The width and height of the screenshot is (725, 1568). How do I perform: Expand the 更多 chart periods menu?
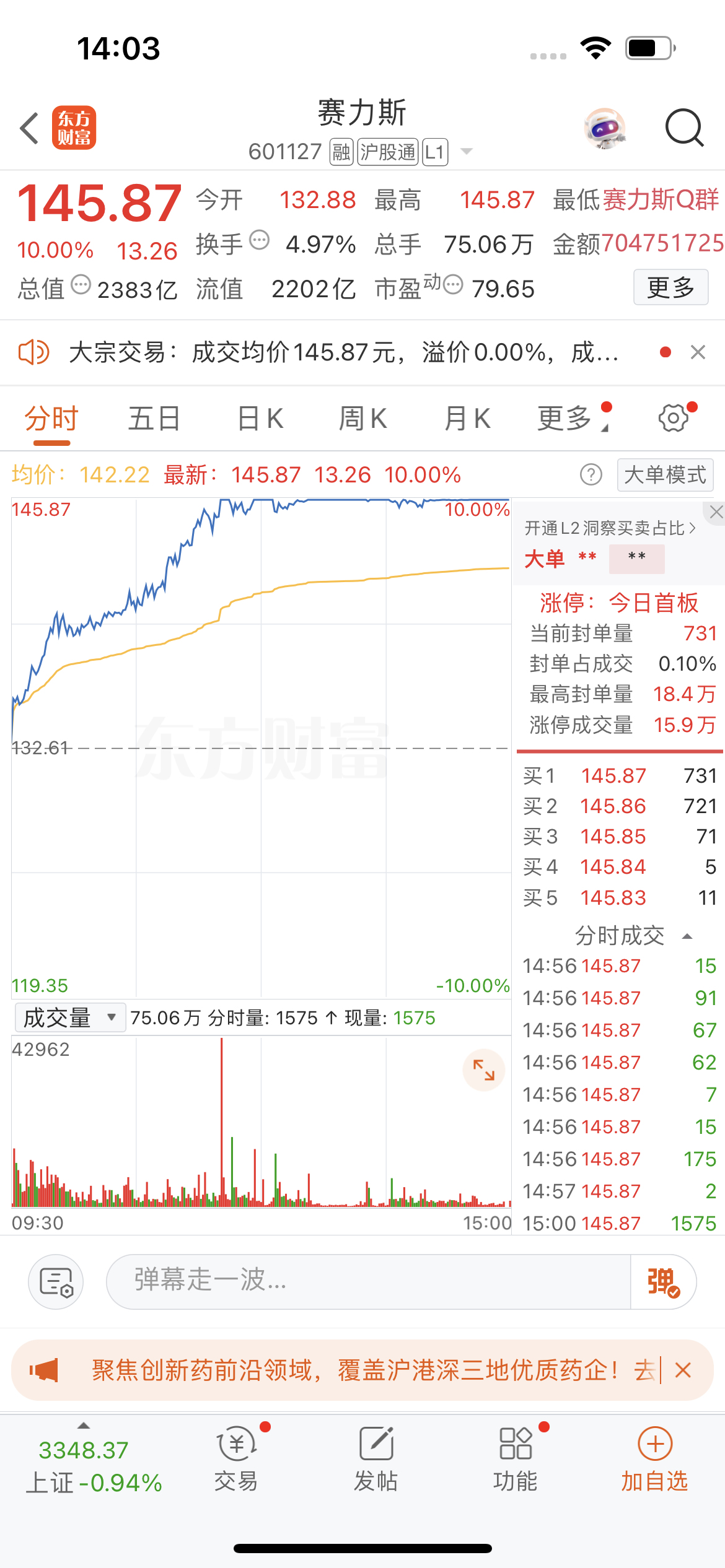pyautogui.click(x=573, y=419)
